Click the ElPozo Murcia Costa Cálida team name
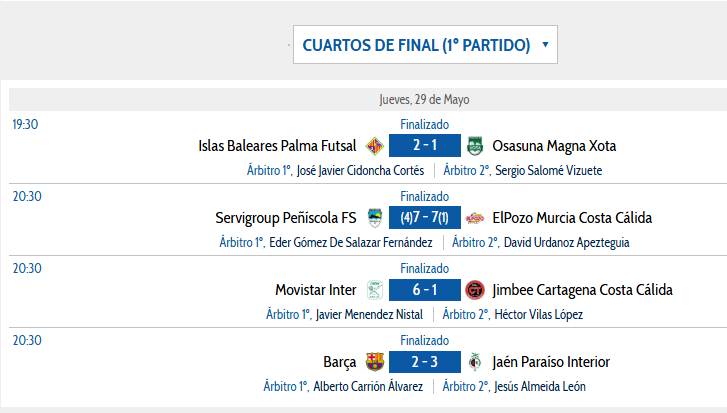727x413 pixels. (x=572, y=218)
